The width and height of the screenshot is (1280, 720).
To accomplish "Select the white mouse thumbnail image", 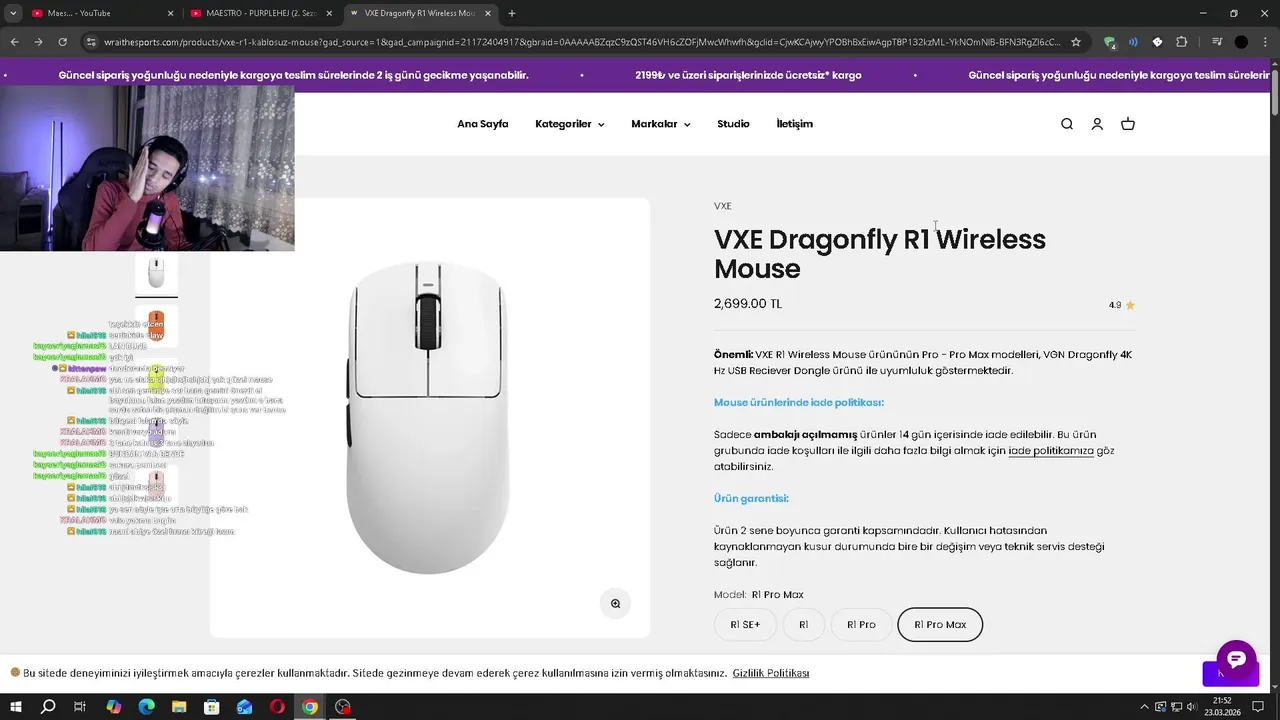I will [156, 273].
